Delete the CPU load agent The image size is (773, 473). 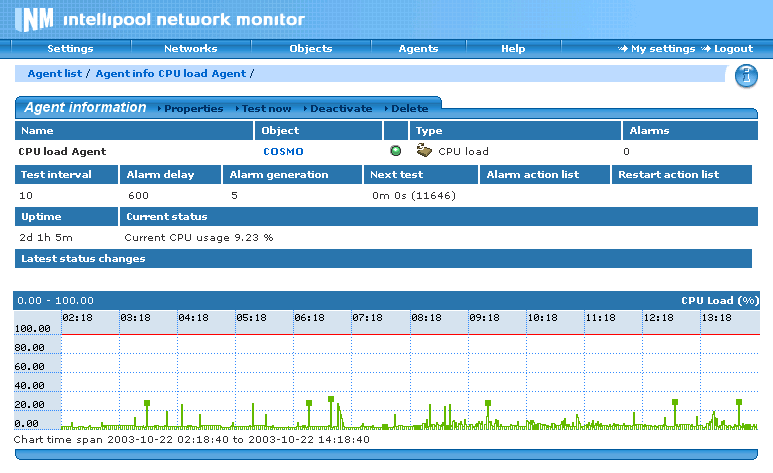[408, 108]
